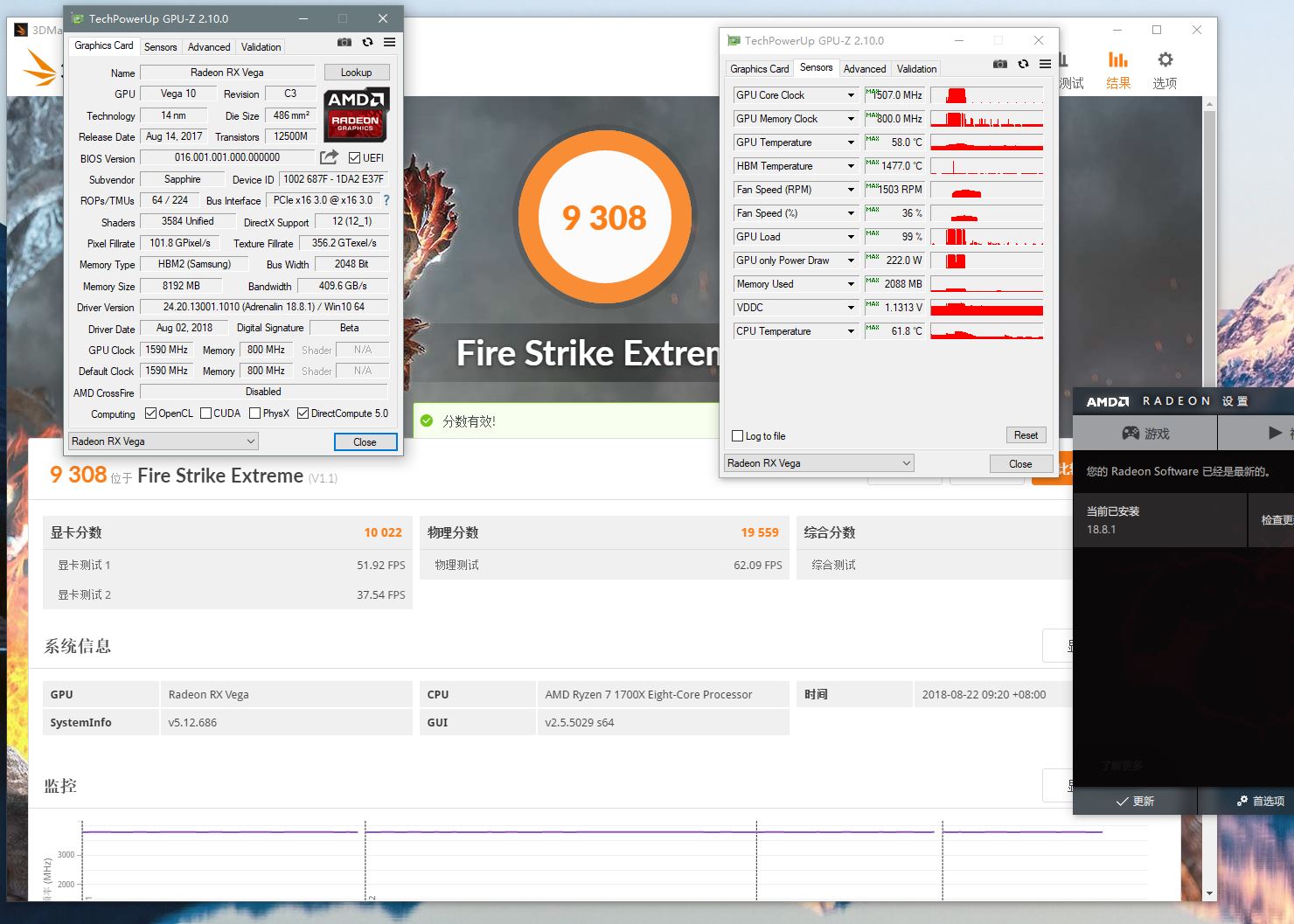Click the green valid-score checkmark icon

[427, 420]
